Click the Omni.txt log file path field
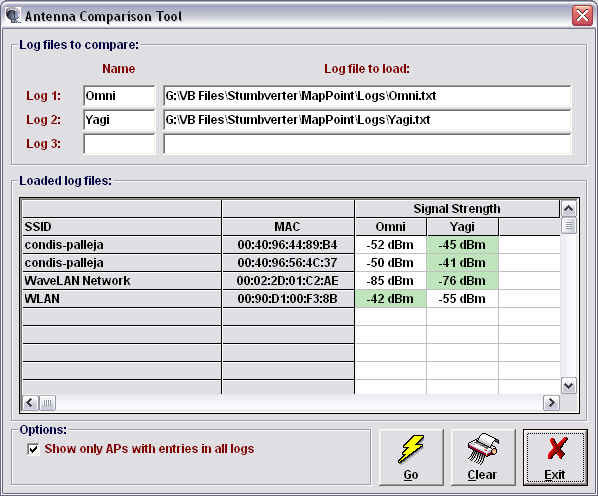 point(367,96)
